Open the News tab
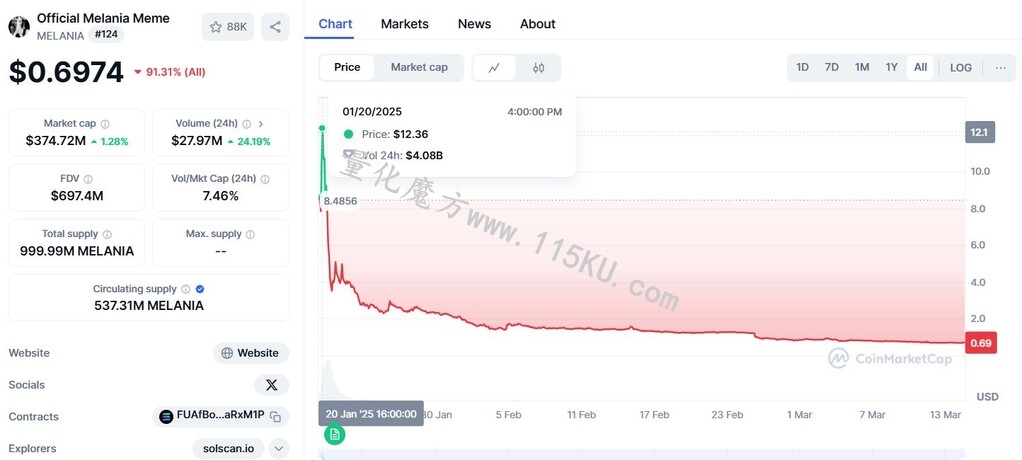This screenshot has width=1022, height=460. 474,24
